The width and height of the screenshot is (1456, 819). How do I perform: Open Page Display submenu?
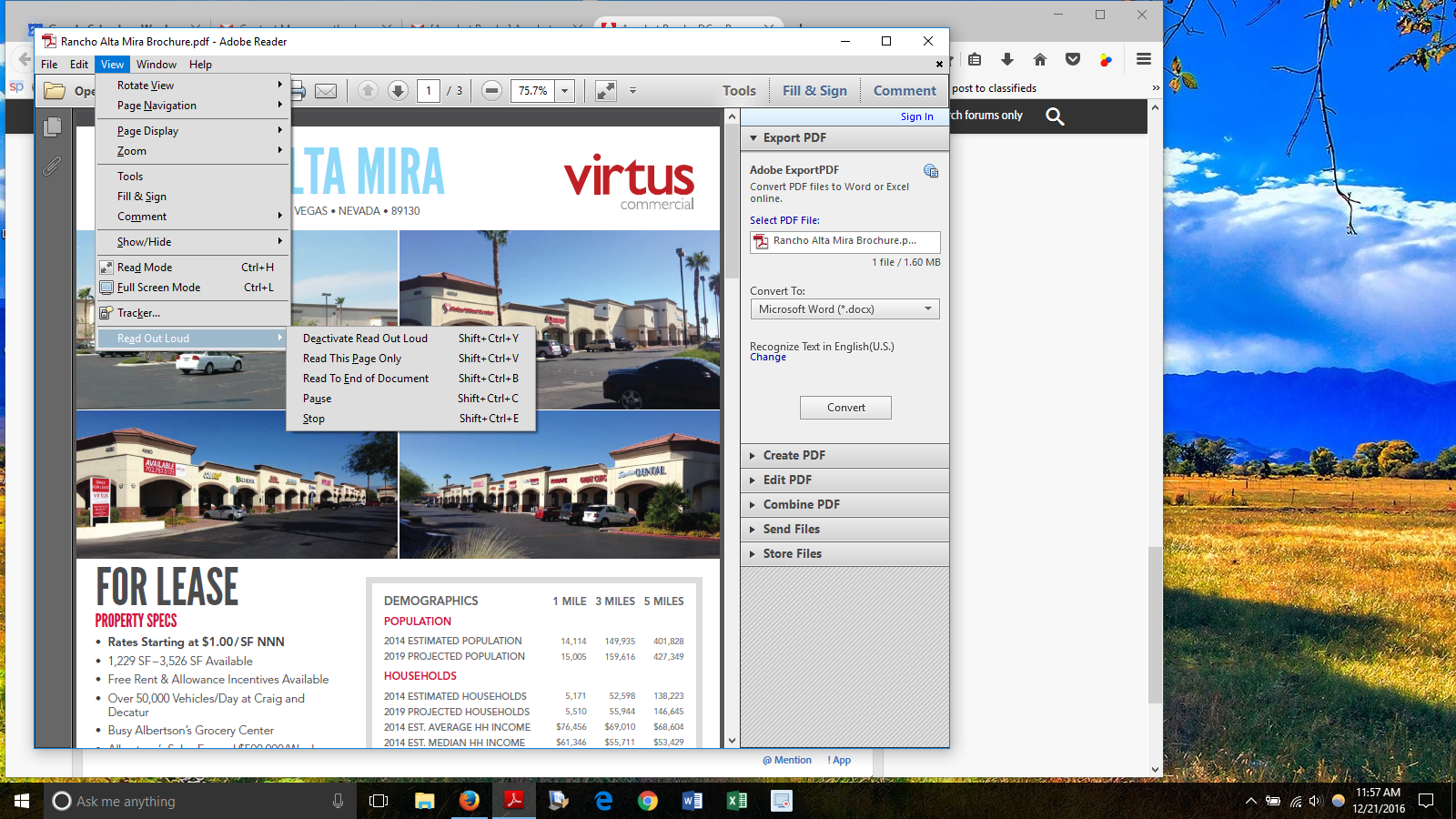pyautogui.click(x=193, y=131)
